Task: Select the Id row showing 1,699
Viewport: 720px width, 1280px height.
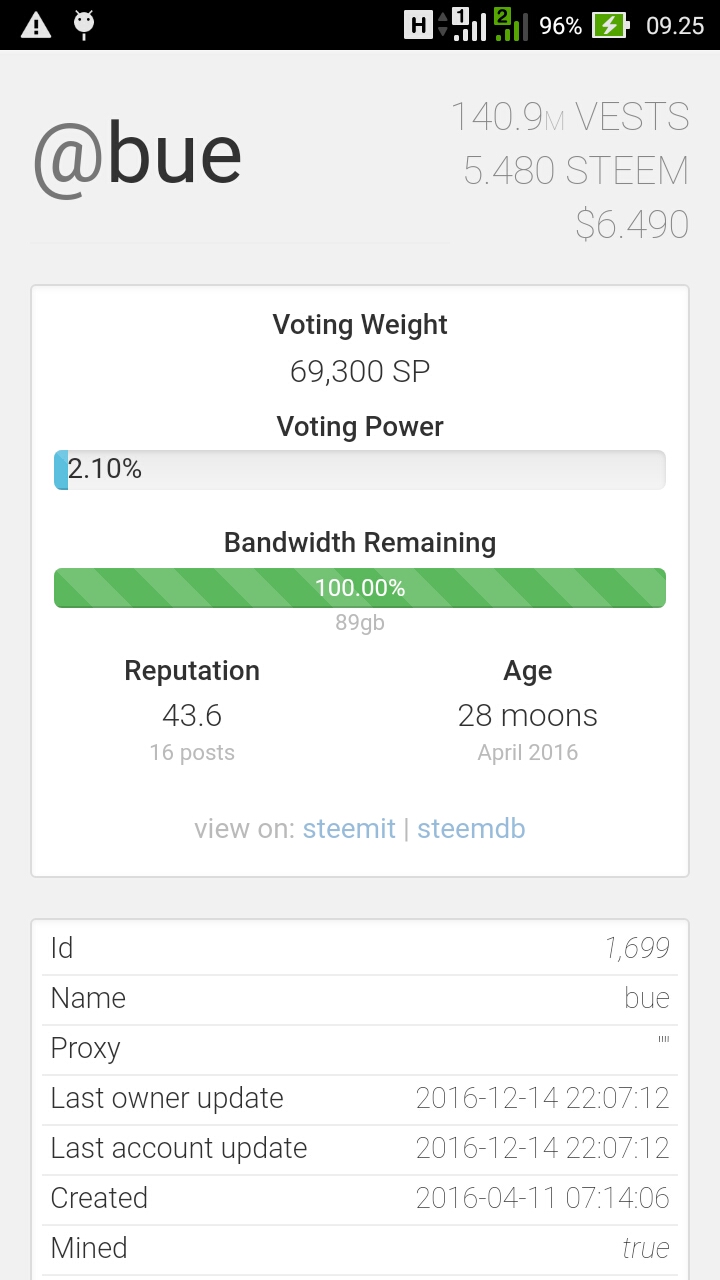Action: [360, 948]
